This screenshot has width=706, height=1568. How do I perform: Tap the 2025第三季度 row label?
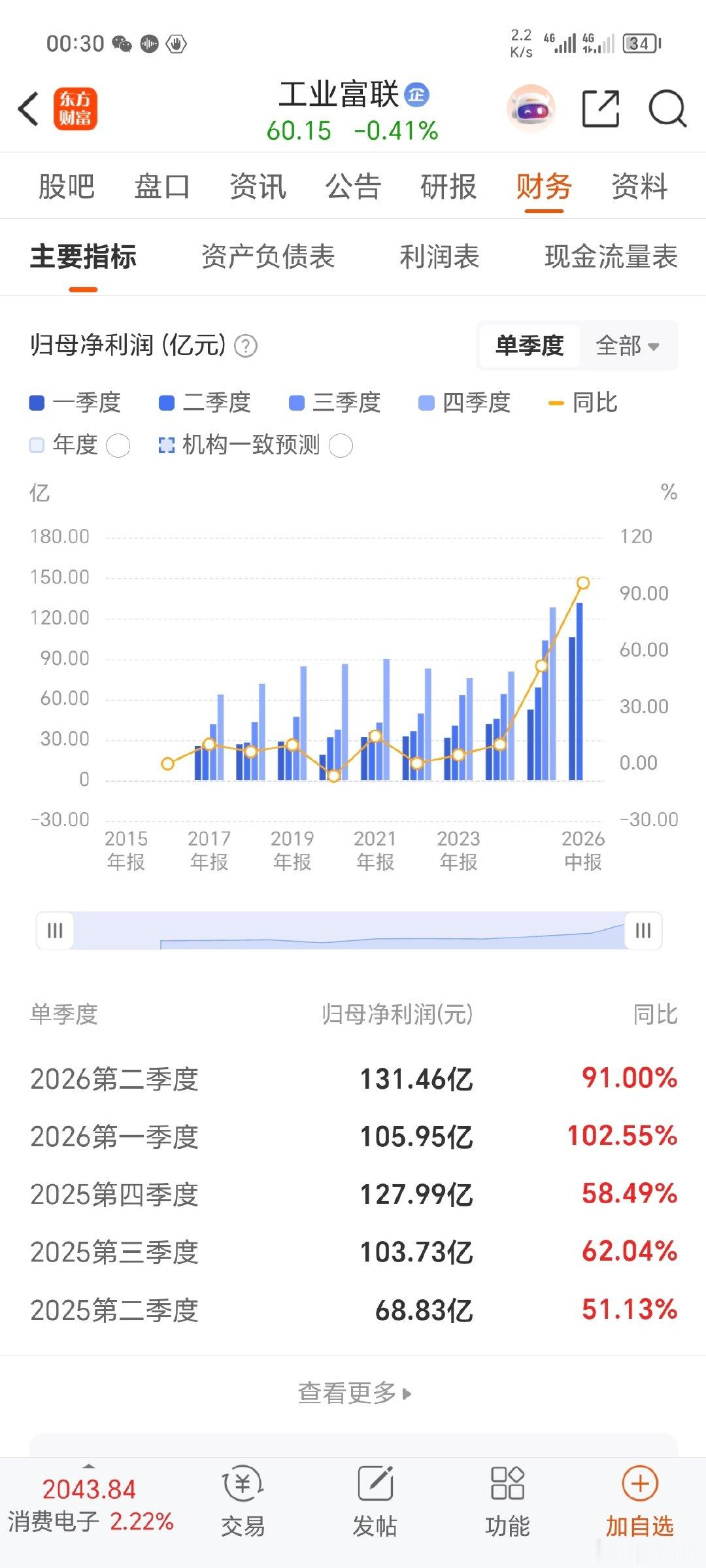tap(114, 1252)
